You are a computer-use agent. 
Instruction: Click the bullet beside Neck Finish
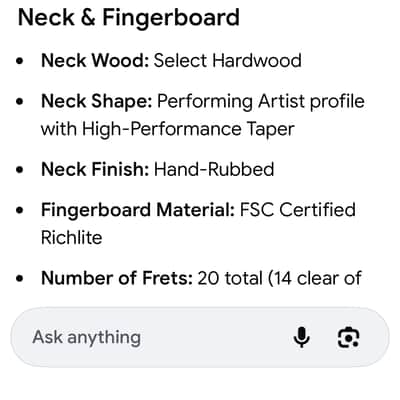click(x=20, y=170)
